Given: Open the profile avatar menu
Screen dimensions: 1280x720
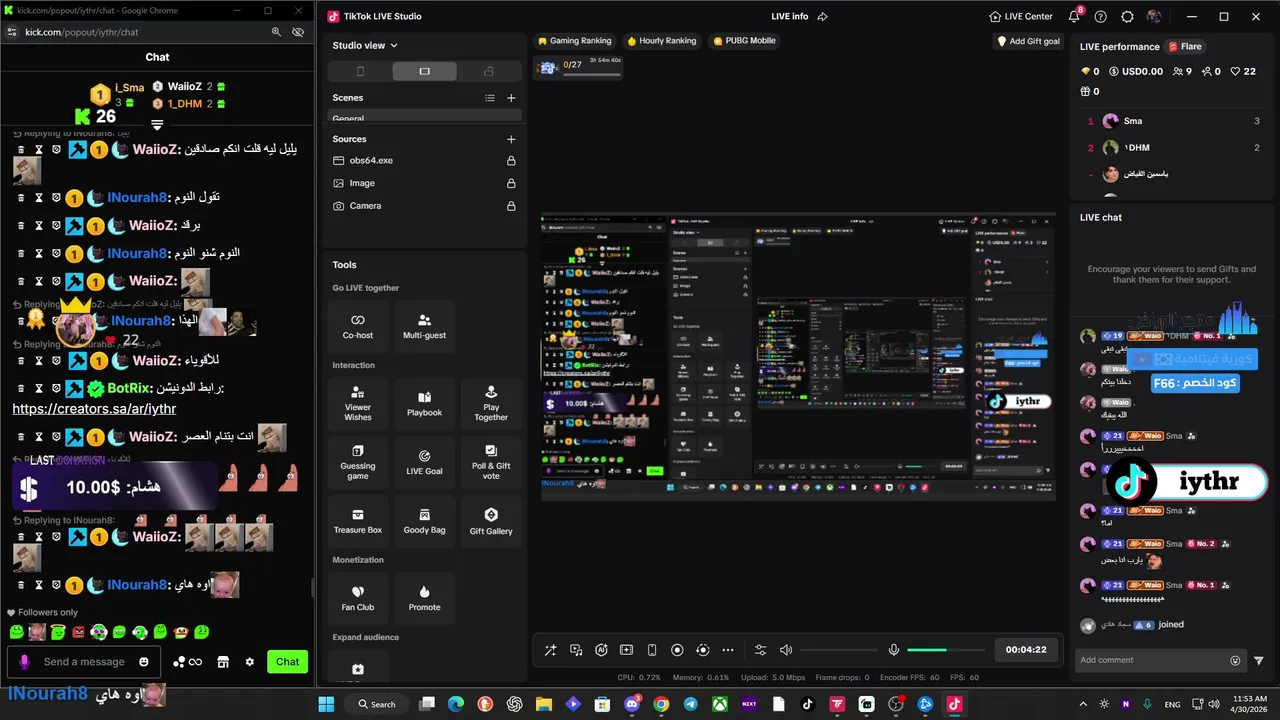Looking at the screenshot, I should tap(1154, 16).
